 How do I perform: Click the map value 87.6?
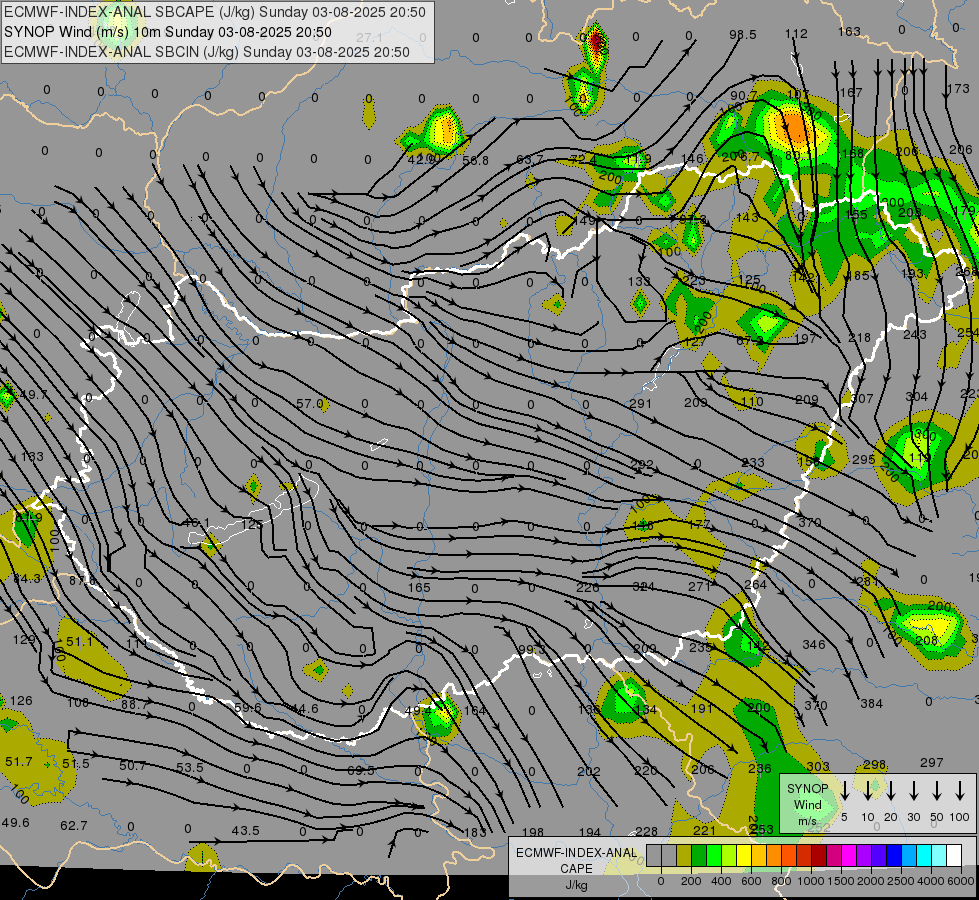pyautogui.click(x=82, y=580)
